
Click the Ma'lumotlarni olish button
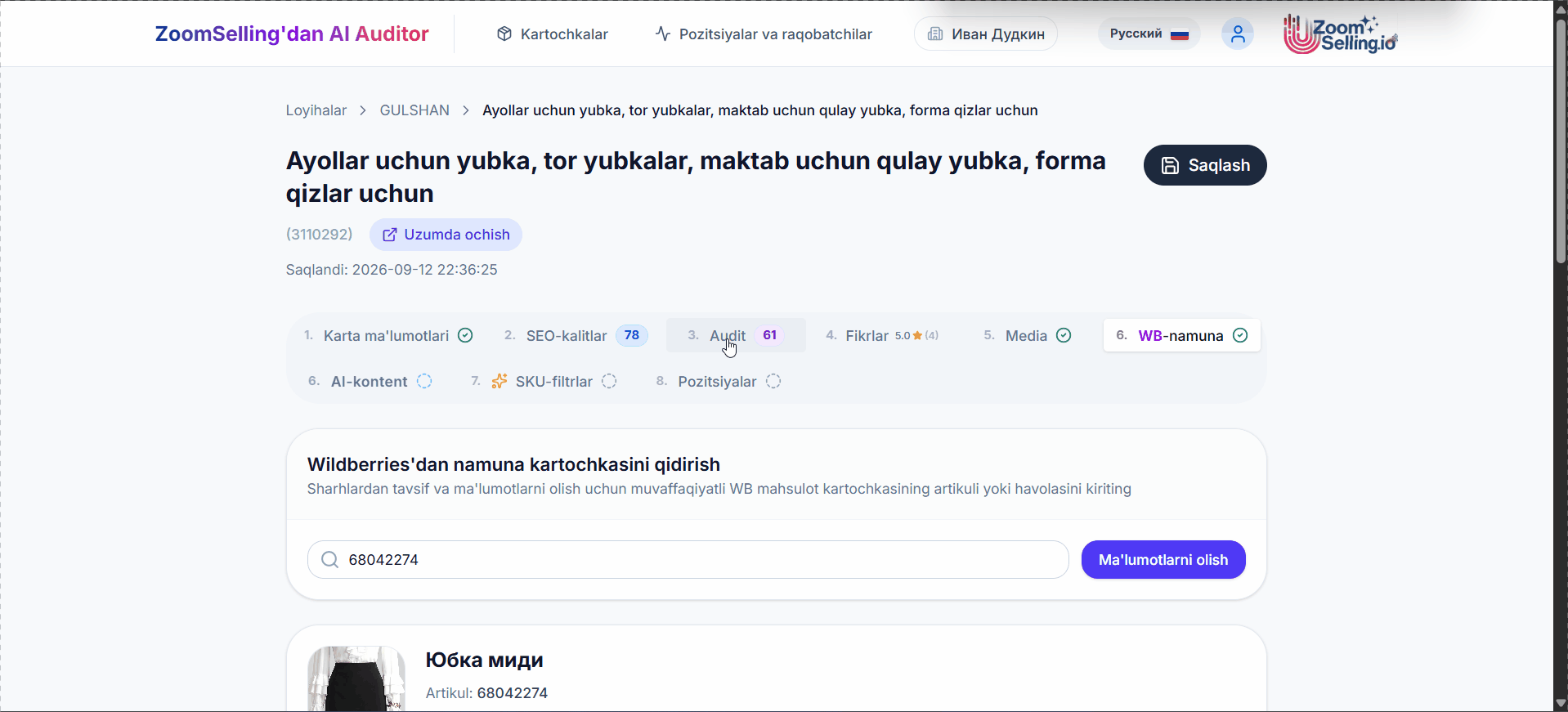click(1163, 559)
